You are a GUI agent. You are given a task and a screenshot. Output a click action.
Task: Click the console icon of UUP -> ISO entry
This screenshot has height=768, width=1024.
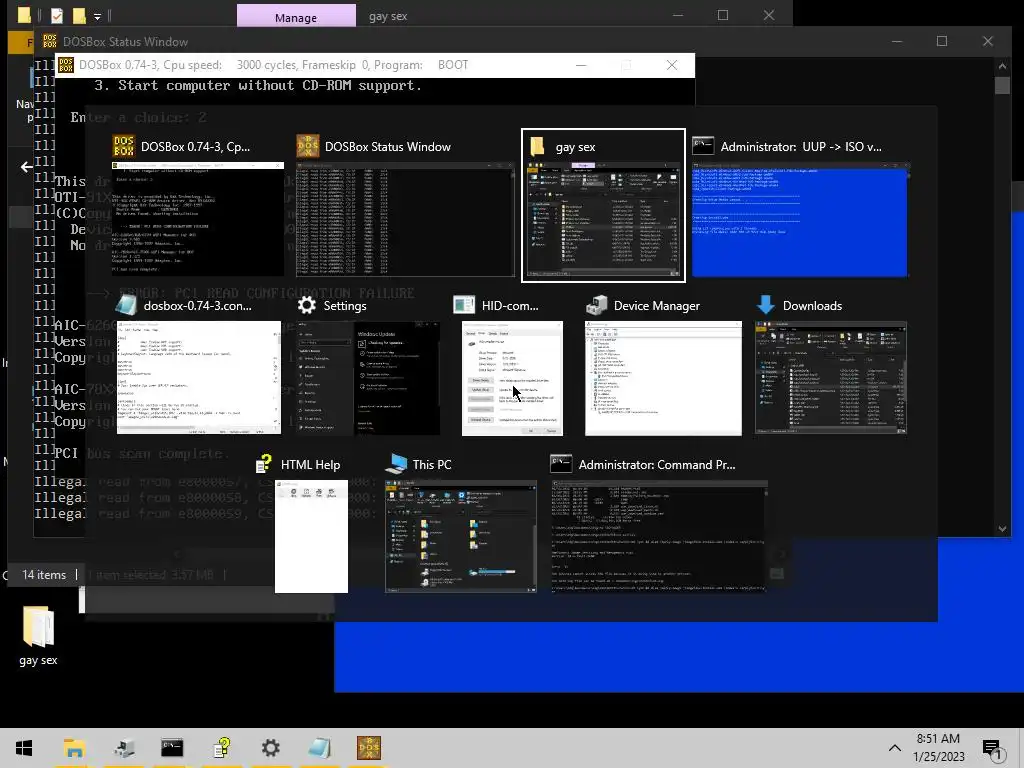703,146
